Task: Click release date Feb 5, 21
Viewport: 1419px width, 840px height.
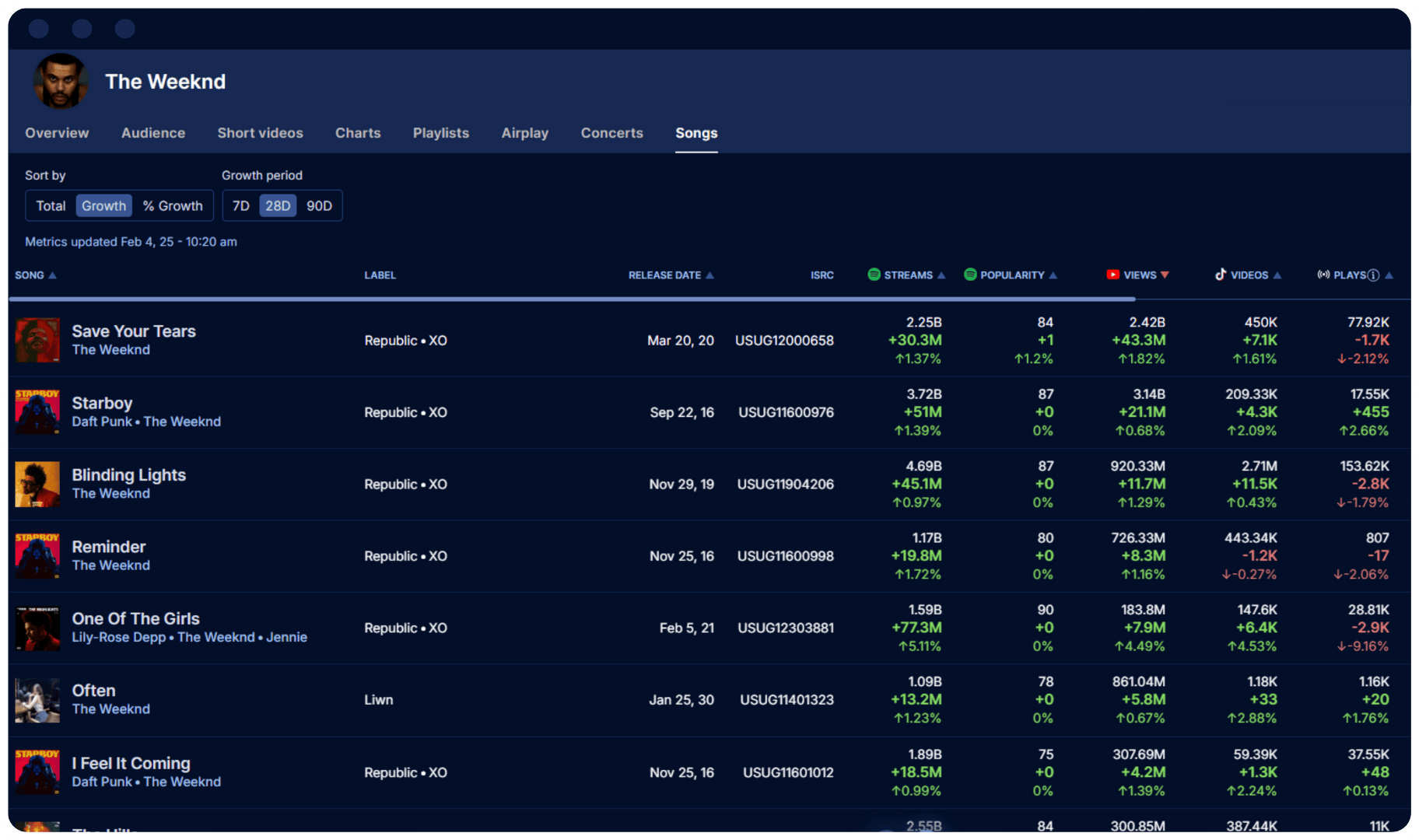Action: click(687, 628)
